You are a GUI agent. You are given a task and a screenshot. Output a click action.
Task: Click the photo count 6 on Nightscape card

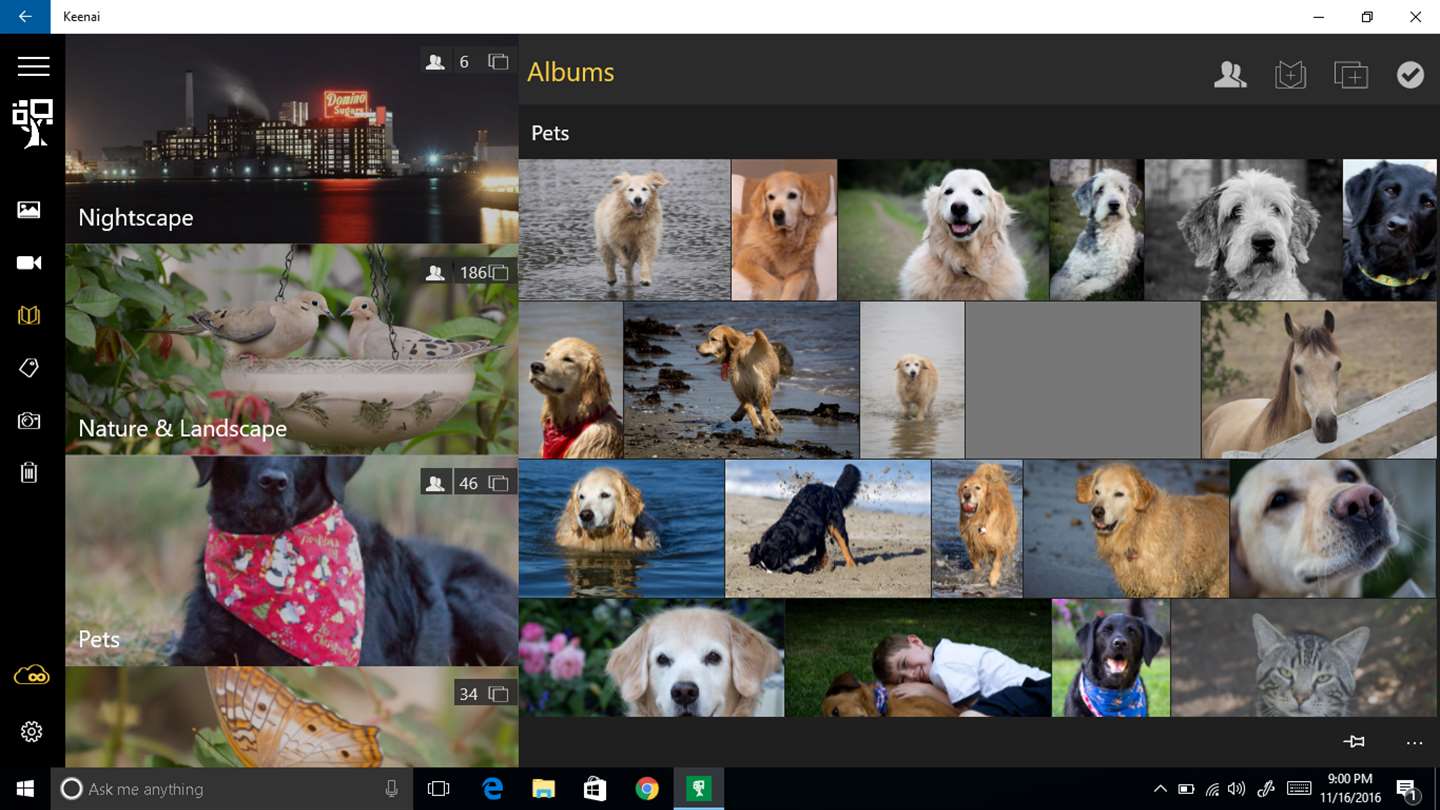pos(464,62)
